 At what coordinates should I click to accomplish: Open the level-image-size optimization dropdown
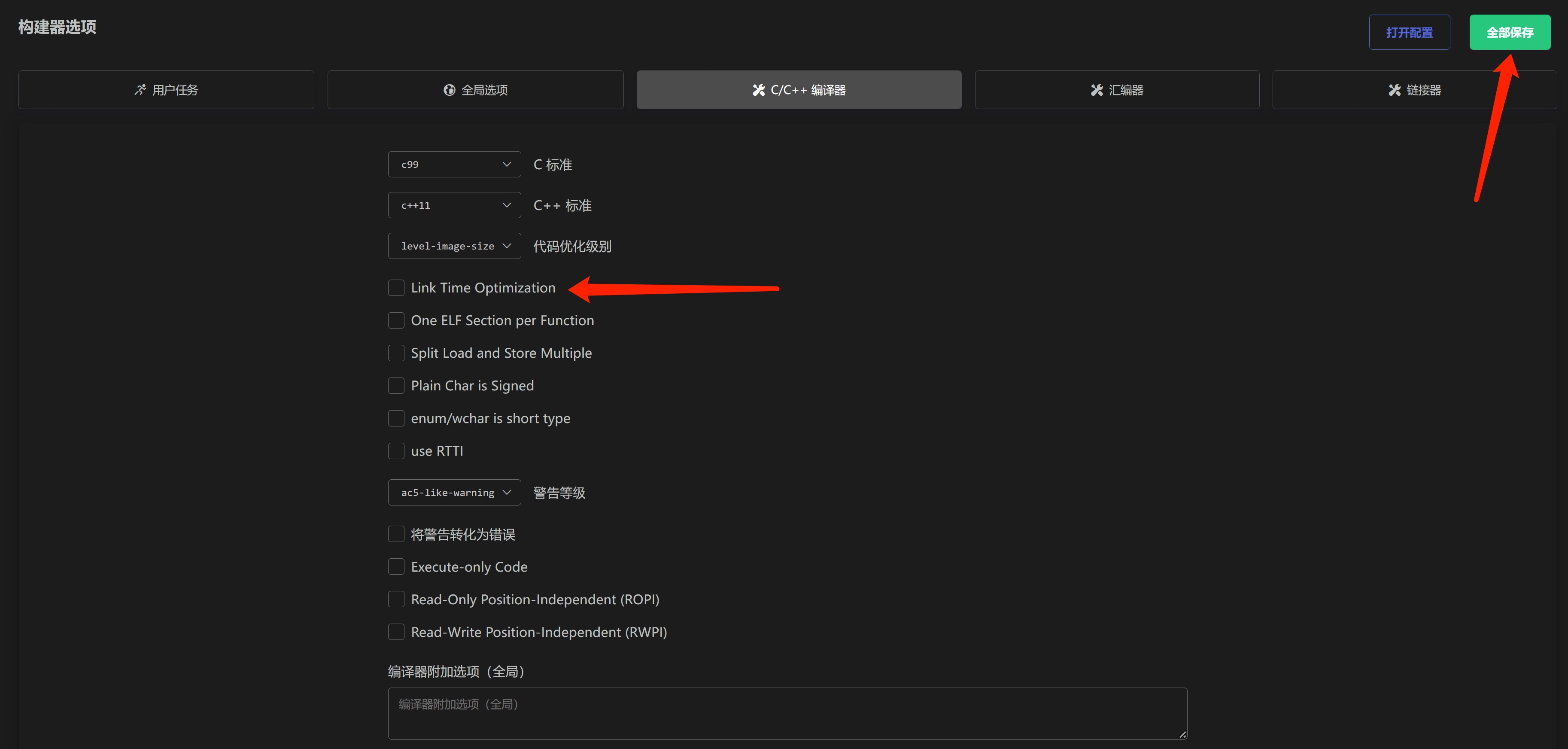pos(454,246)
